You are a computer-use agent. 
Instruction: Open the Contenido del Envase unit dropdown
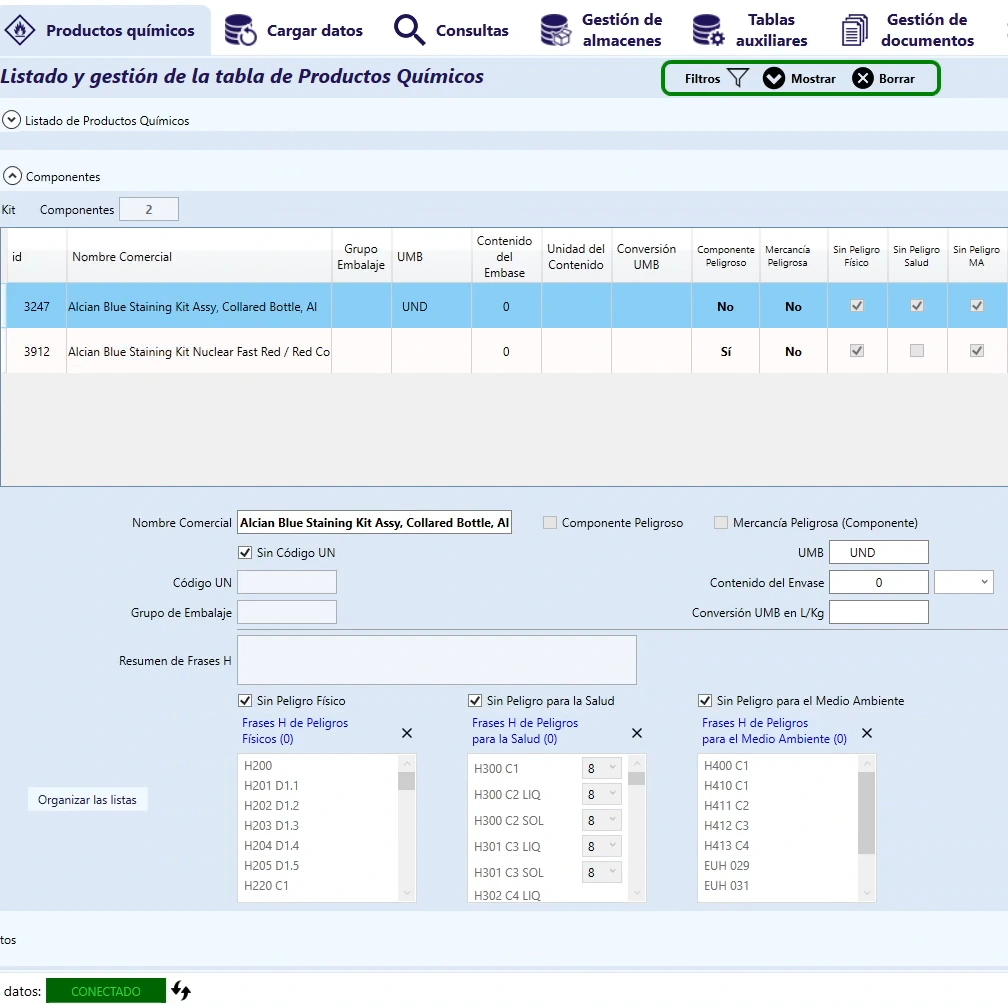pos(964,582)
